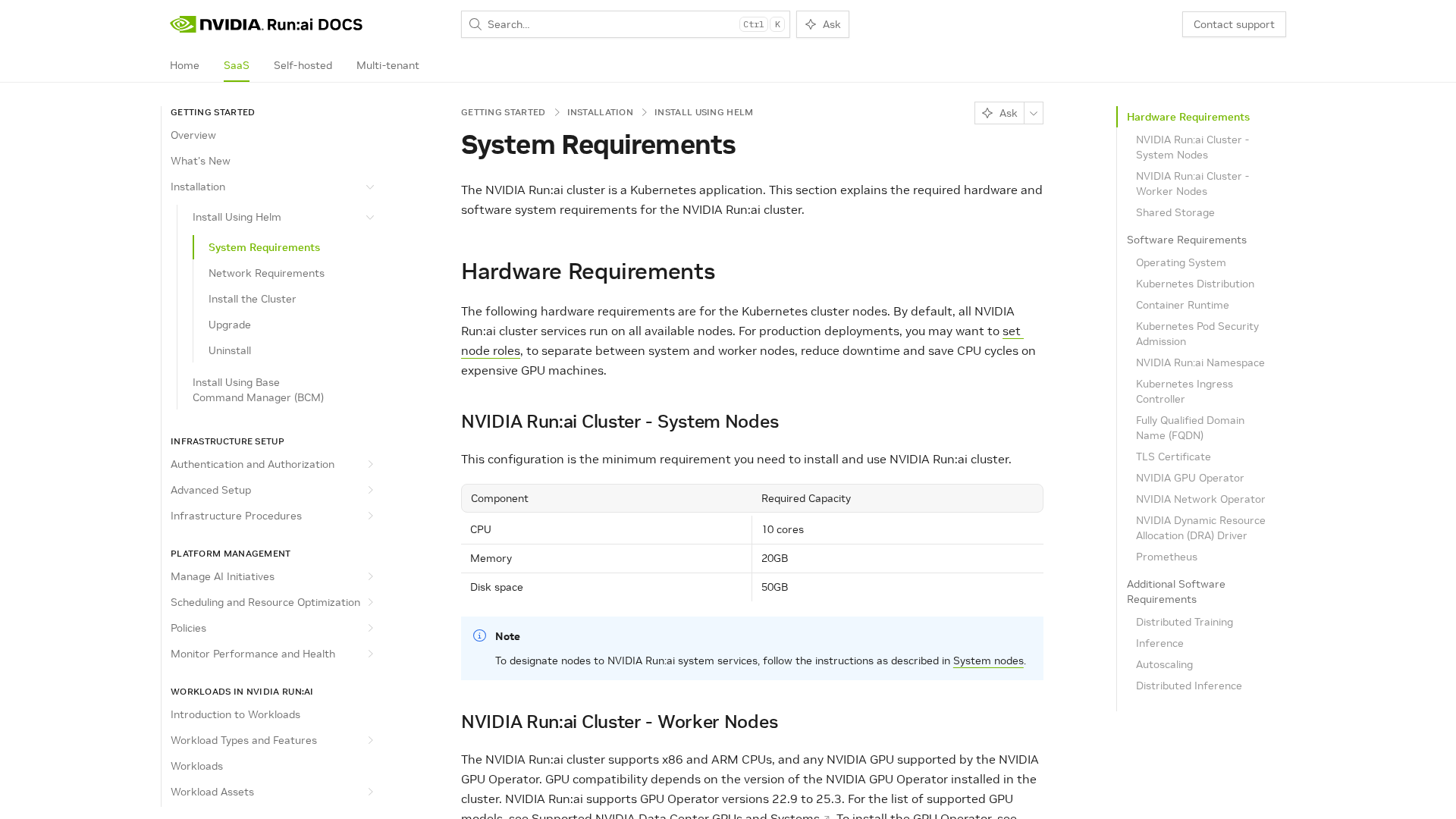Click the page-level Ask button

pyautogui.click(x=999, y=113)
